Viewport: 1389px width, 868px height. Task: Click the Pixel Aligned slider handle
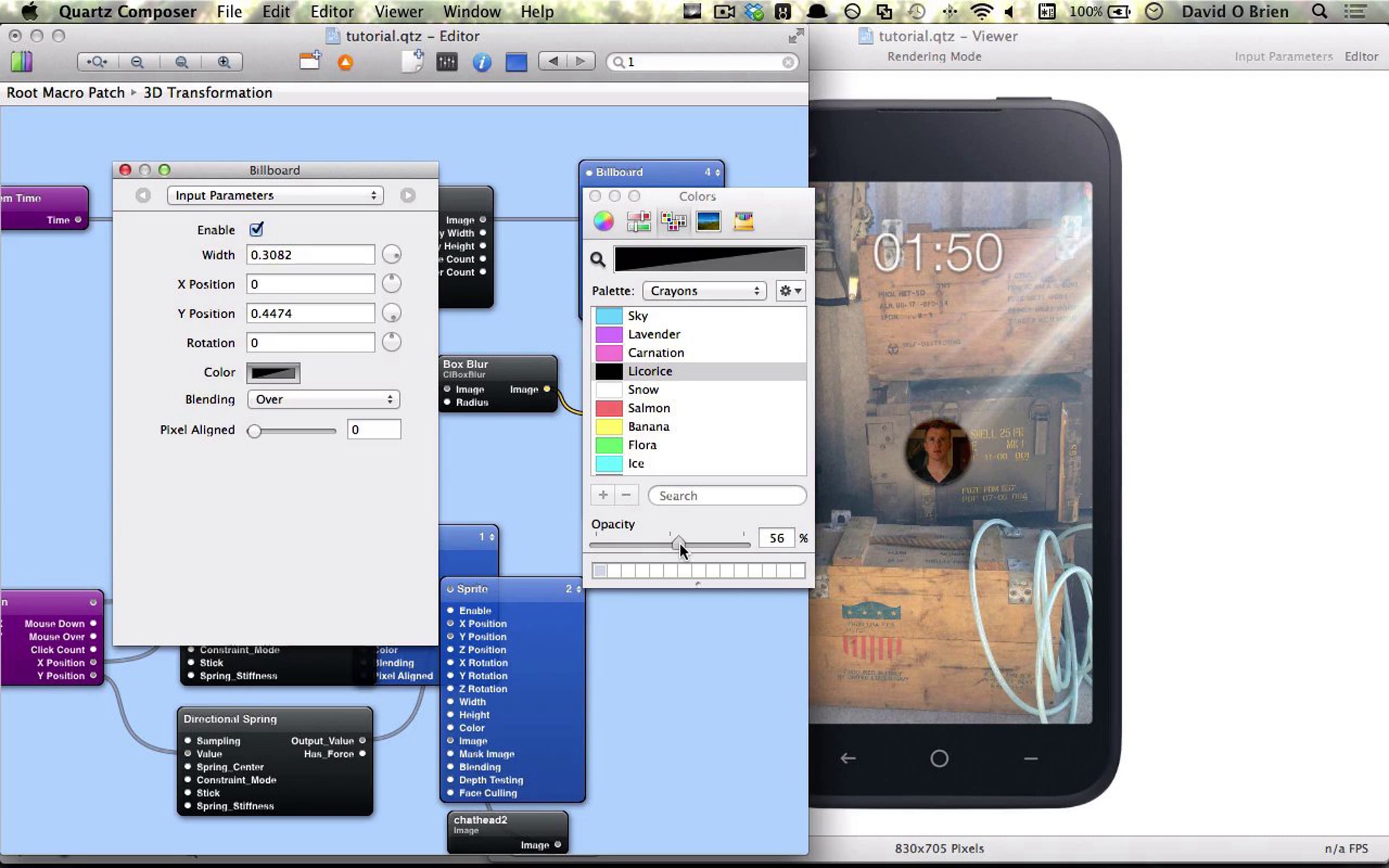coord(253,431)
